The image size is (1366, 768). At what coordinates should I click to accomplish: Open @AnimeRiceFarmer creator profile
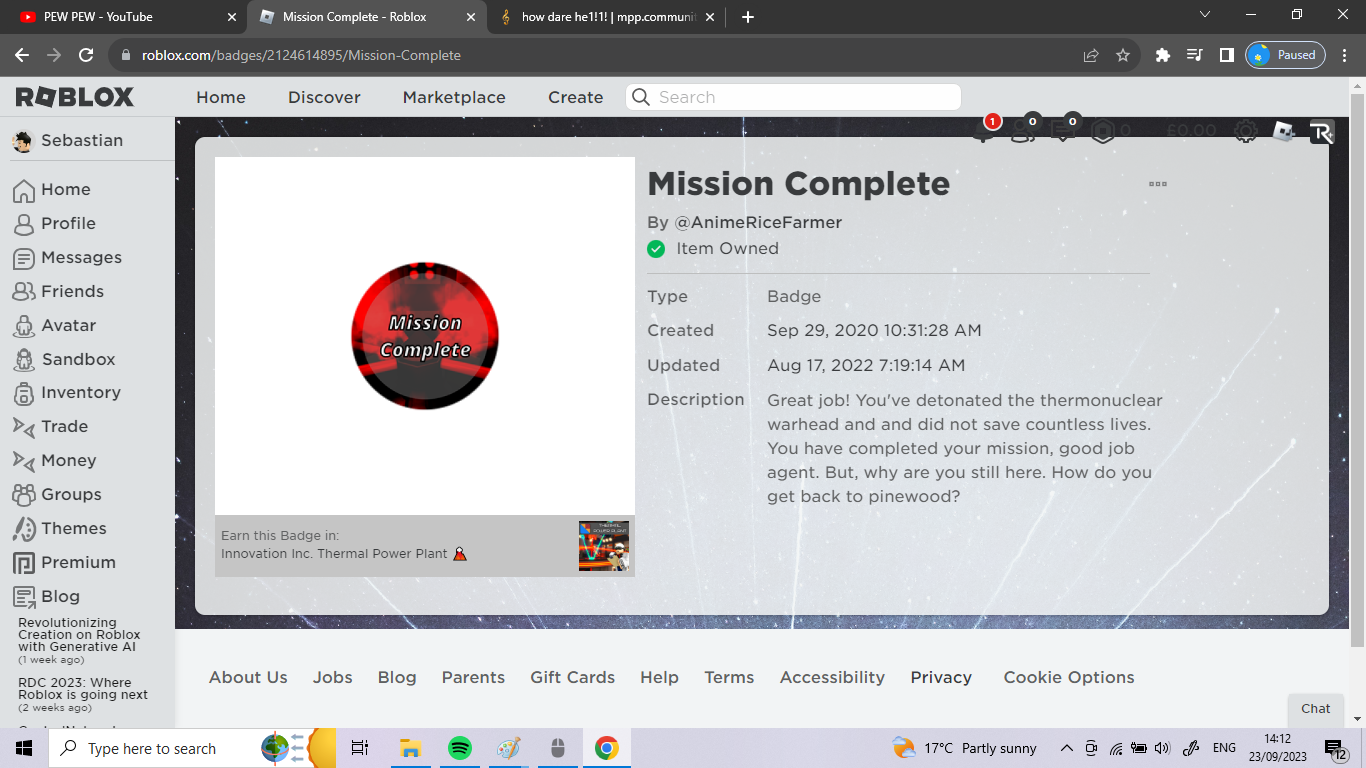[x=758, y=222]
